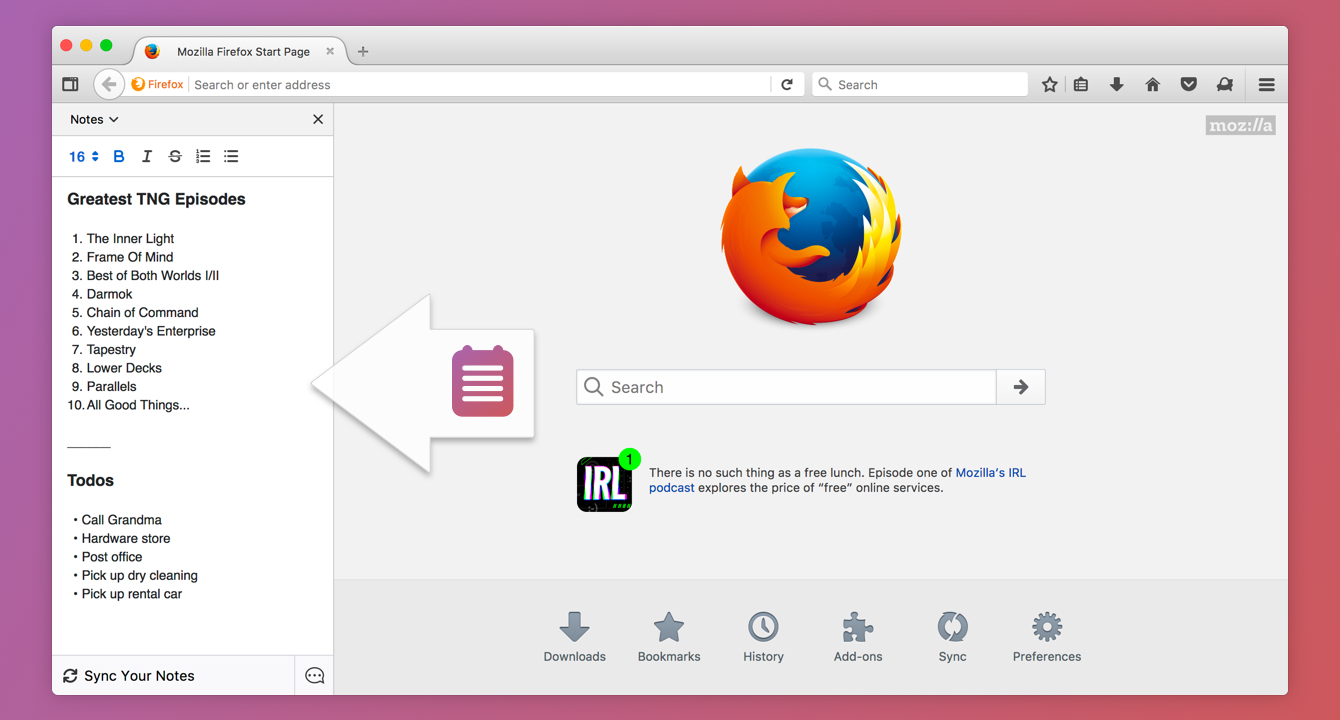1340x720 pixels.
Task: Open the hamburger menu in Firefox
Action: click(1266, 85)
